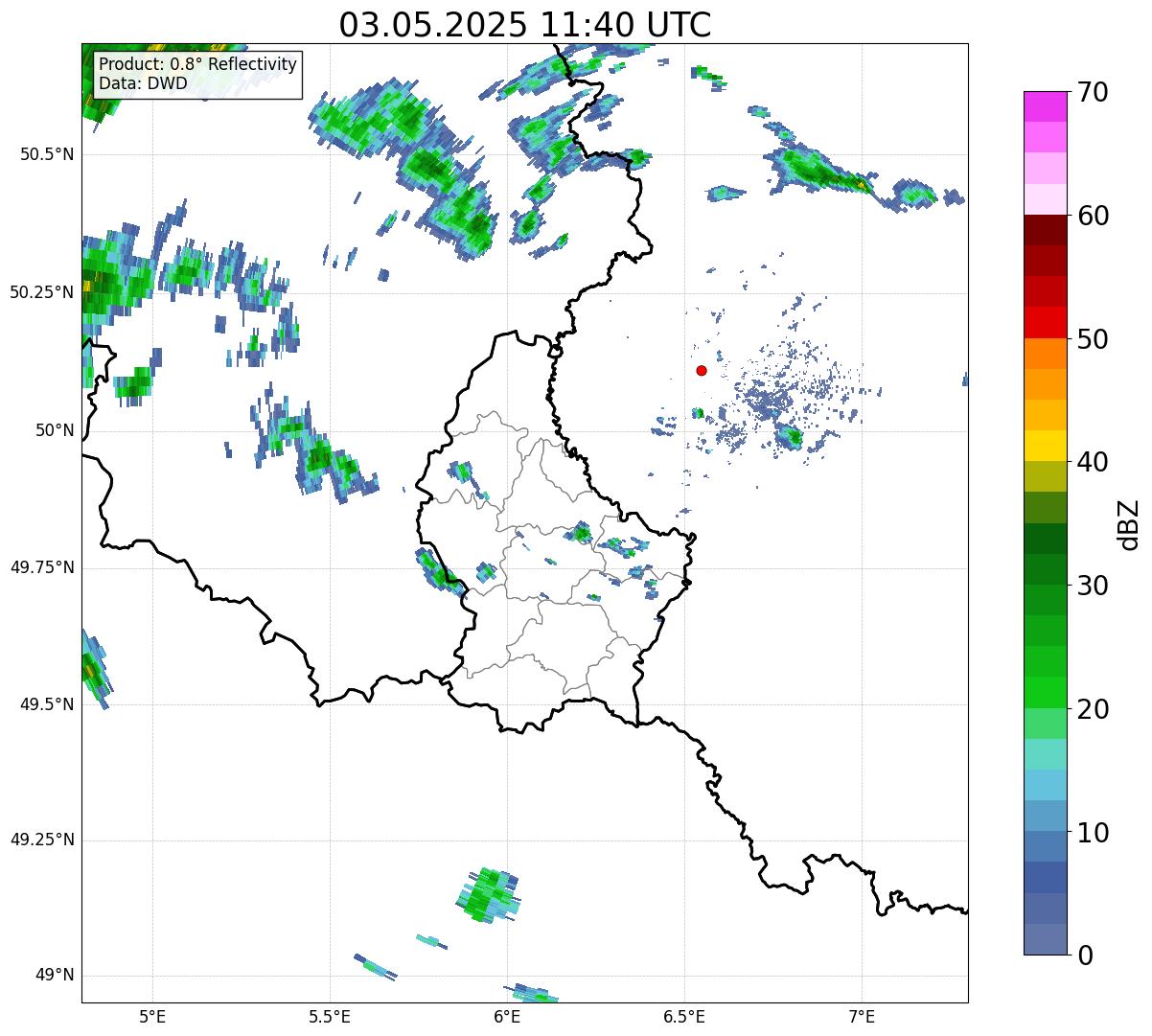Screen dimensions: 1152x1036
Task: Click the colorbar tick label "70"
Action: tap(1093, 92)
